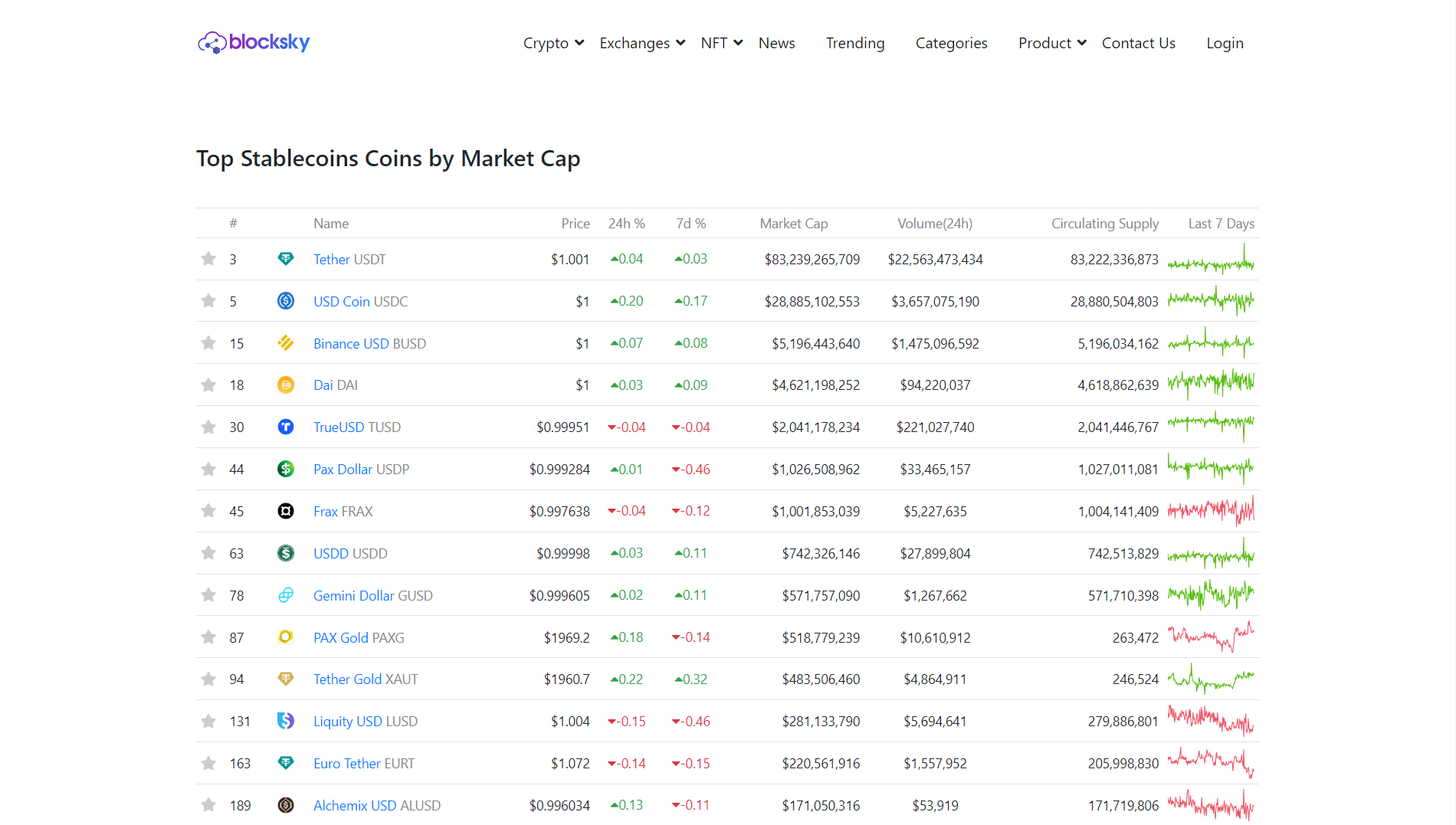
Task: Star the PAX Gold row
Action: pos(208,637)
